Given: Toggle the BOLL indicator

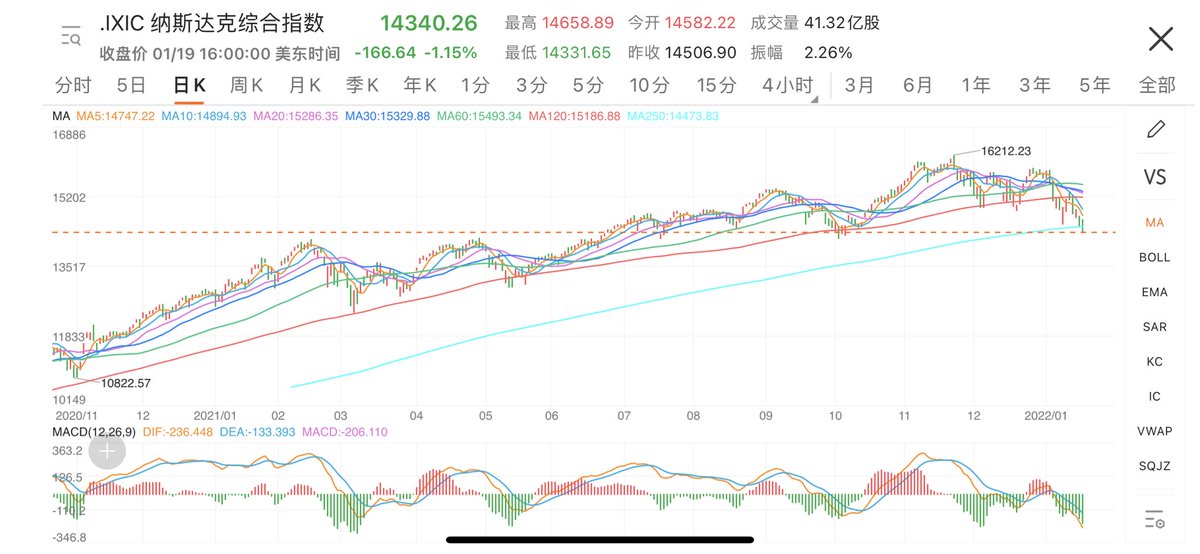Looking at the screenshot, I should [1155, 257].
